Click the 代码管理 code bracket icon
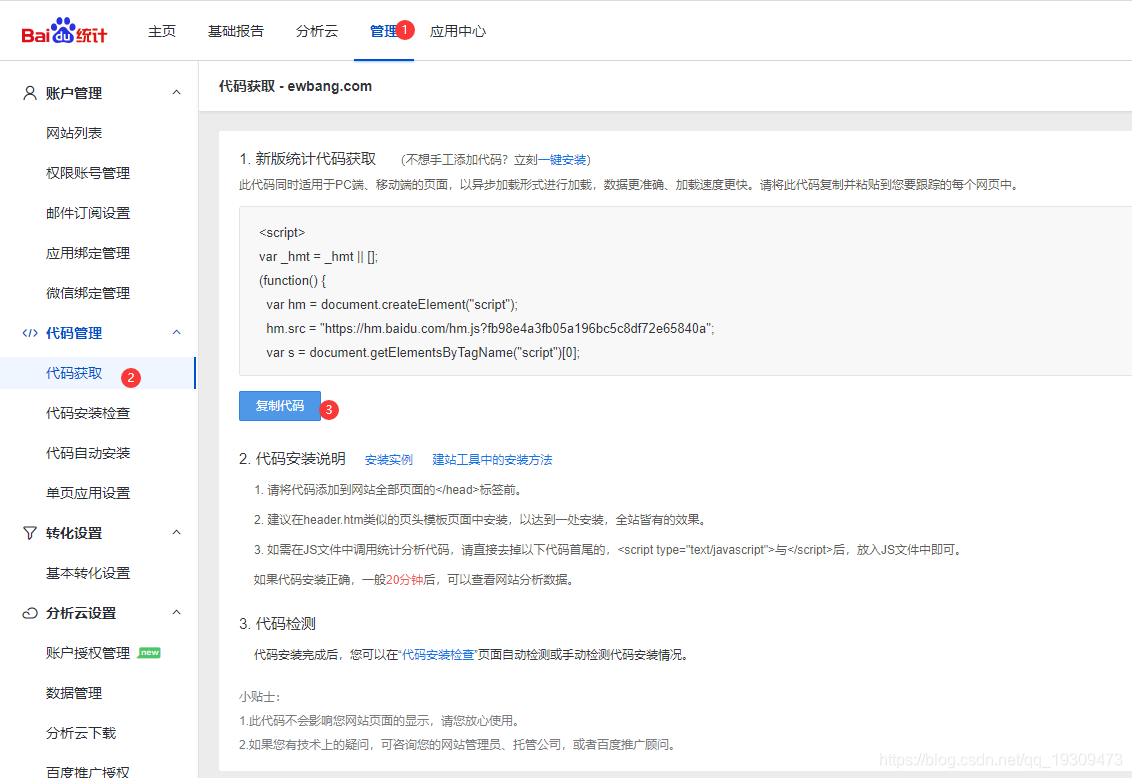This screenshot has width=1132, height=778. click(29, 332)
